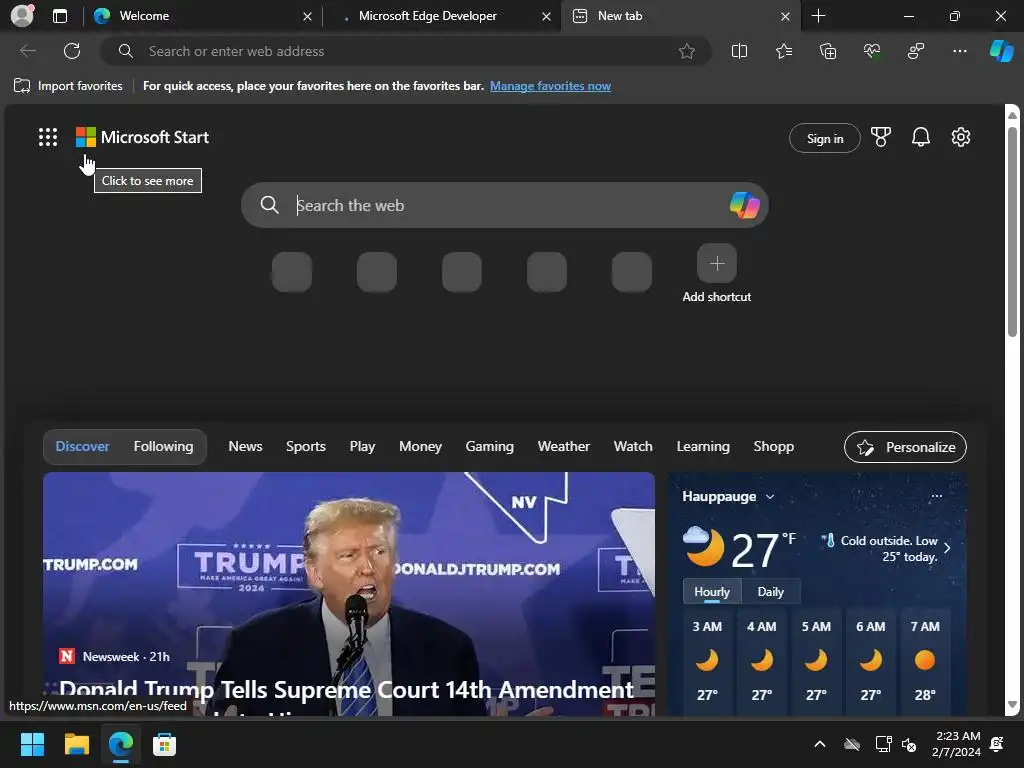Click the Copilot icon in search box

click(x=744, y=205)
